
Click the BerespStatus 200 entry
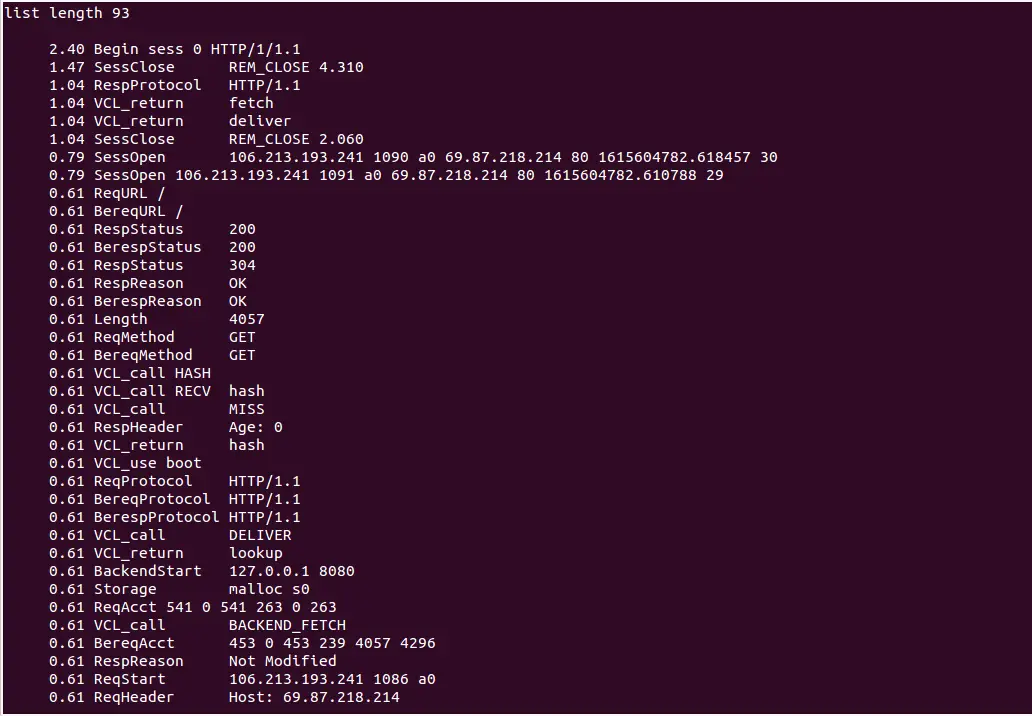click(152, 247)
